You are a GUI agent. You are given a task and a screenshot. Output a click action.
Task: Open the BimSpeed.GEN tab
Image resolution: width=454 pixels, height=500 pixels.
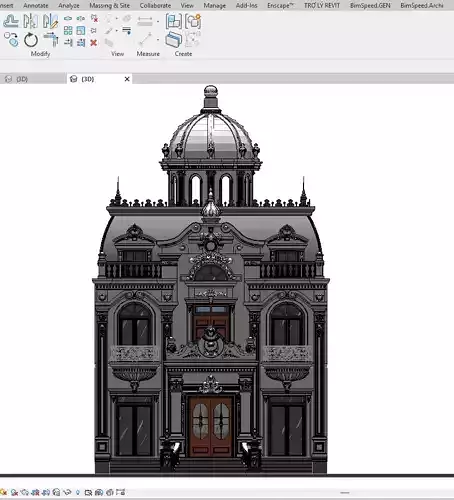pyautogui.click(x=370, y=6)
